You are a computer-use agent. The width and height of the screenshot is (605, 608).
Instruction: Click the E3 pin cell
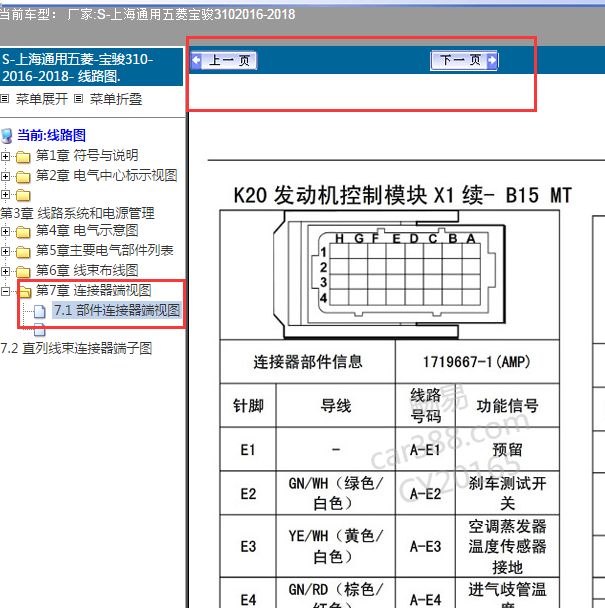click(x=248, y=546)
